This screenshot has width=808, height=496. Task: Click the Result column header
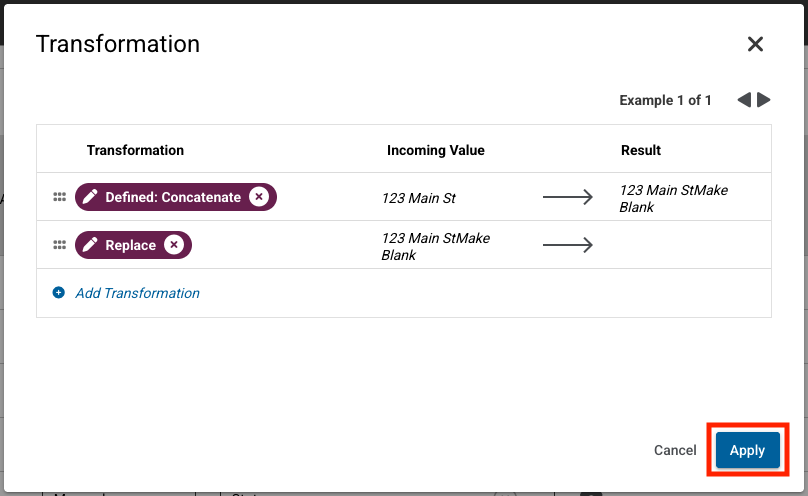(641, 150)
